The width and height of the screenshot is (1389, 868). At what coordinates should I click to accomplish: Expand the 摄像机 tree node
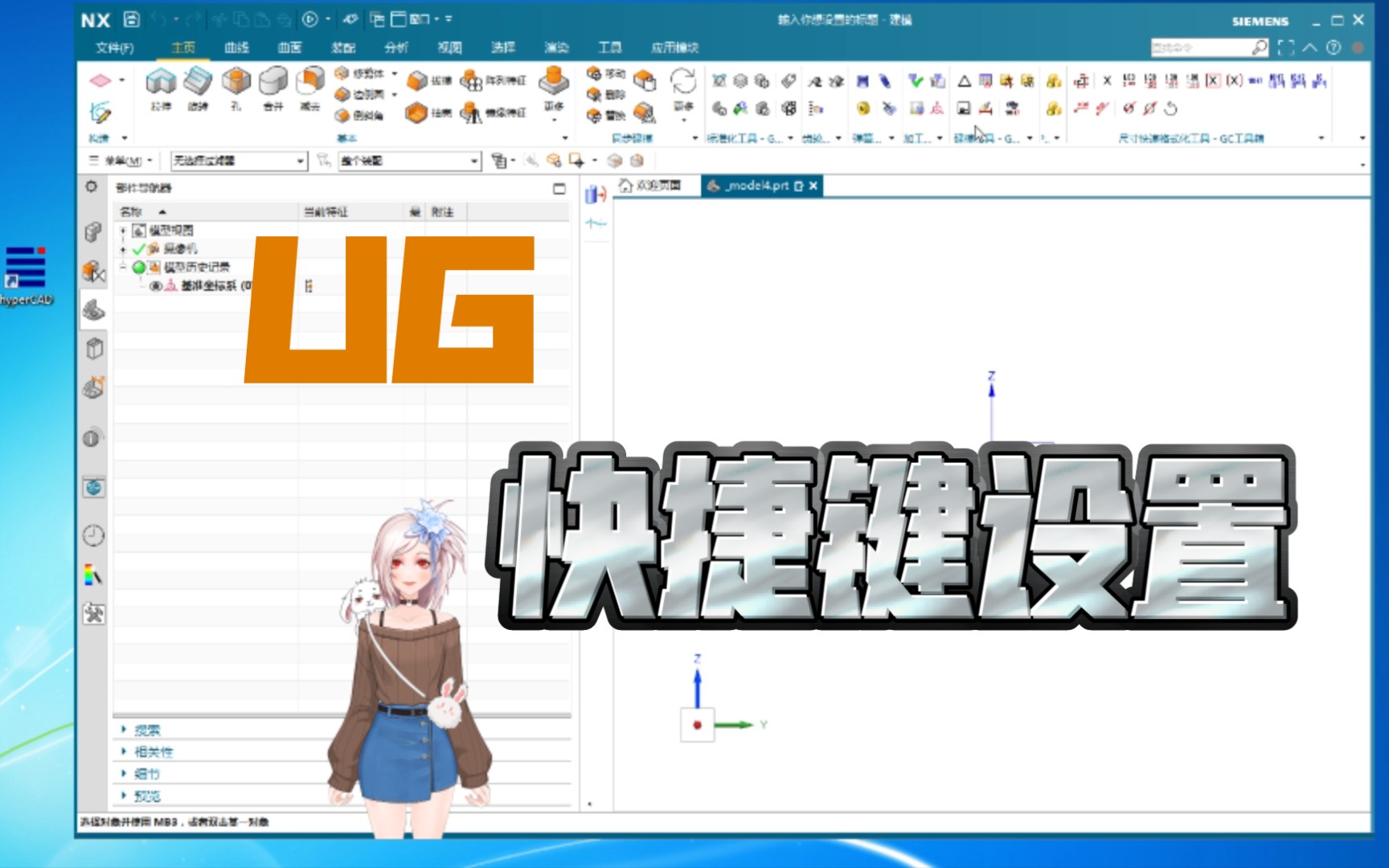[x=123, y=249]
